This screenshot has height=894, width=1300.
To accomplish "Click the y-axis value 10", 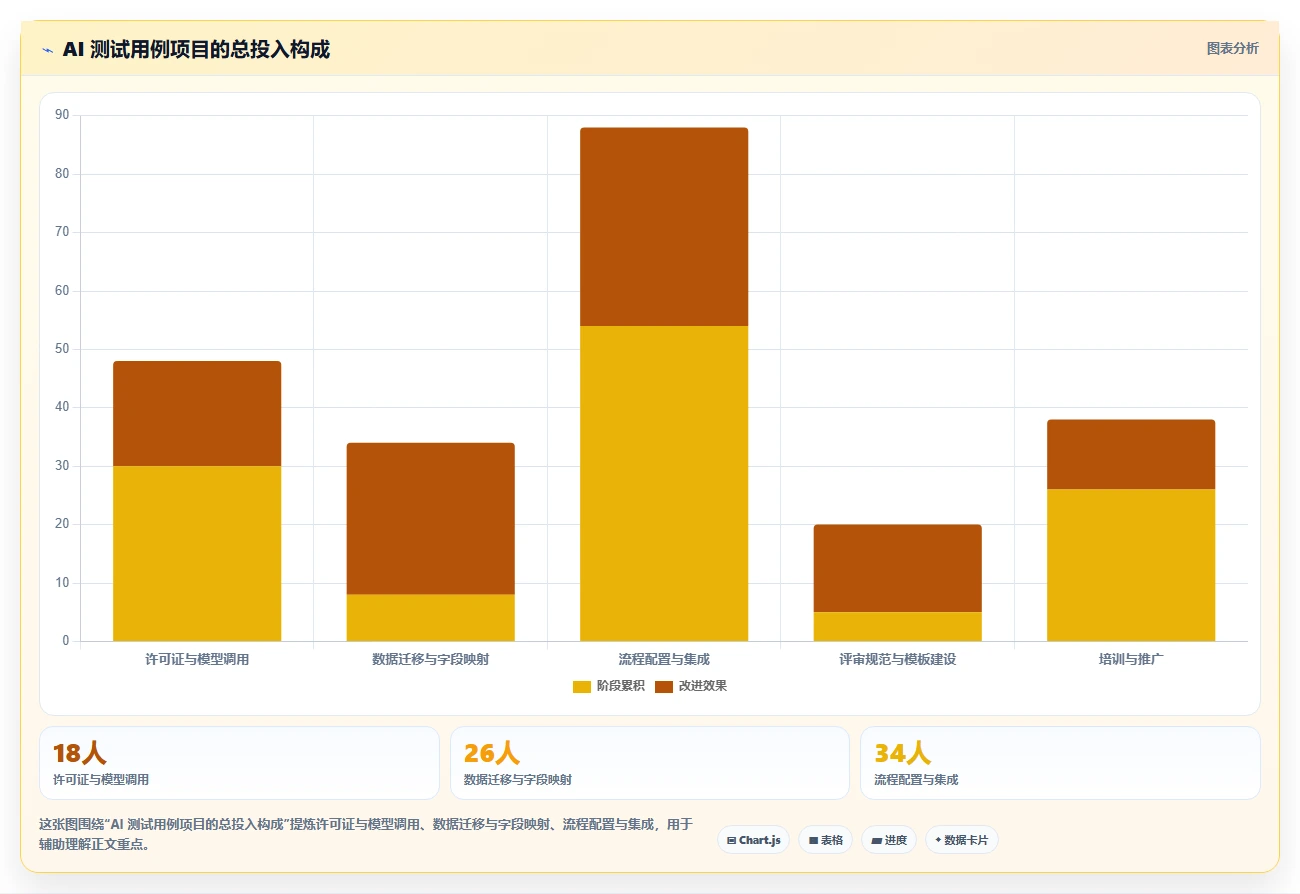I will click(62, 583).
